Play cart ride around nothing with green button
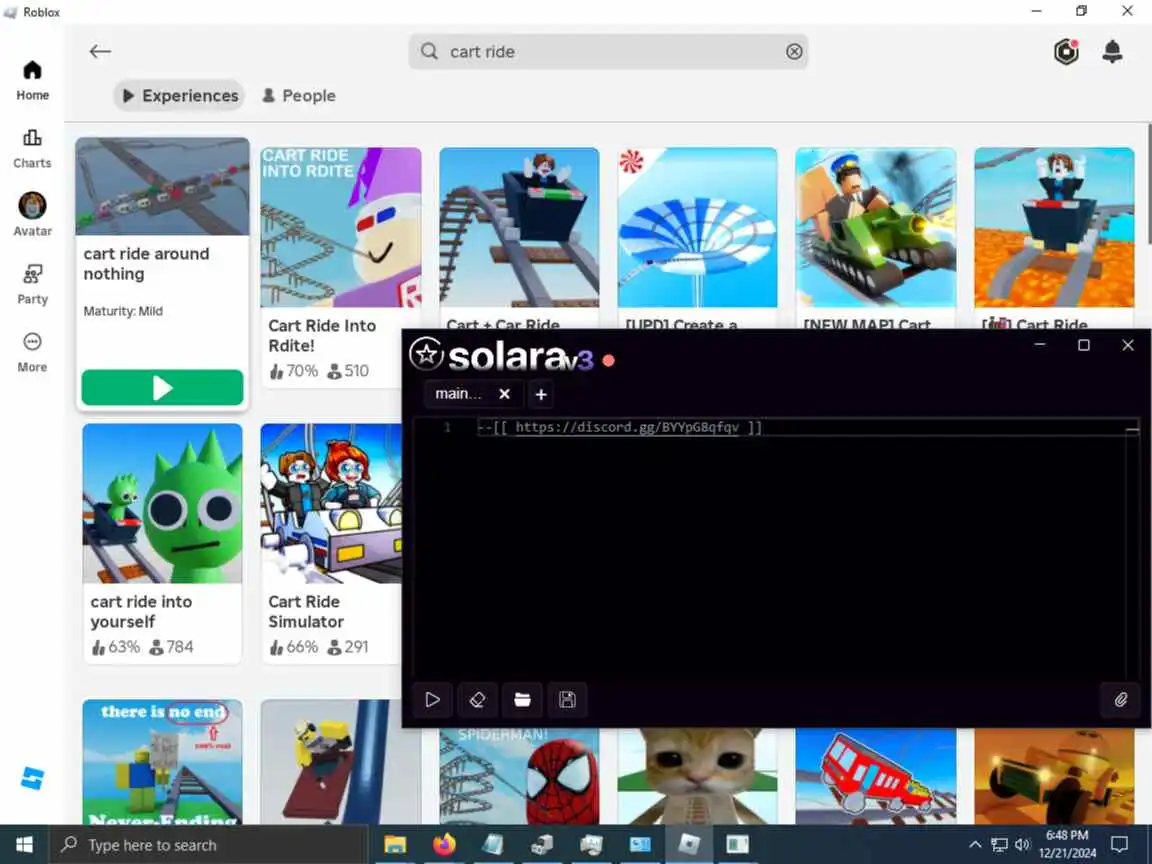1152x864 pixels. (x=162, y=387)
